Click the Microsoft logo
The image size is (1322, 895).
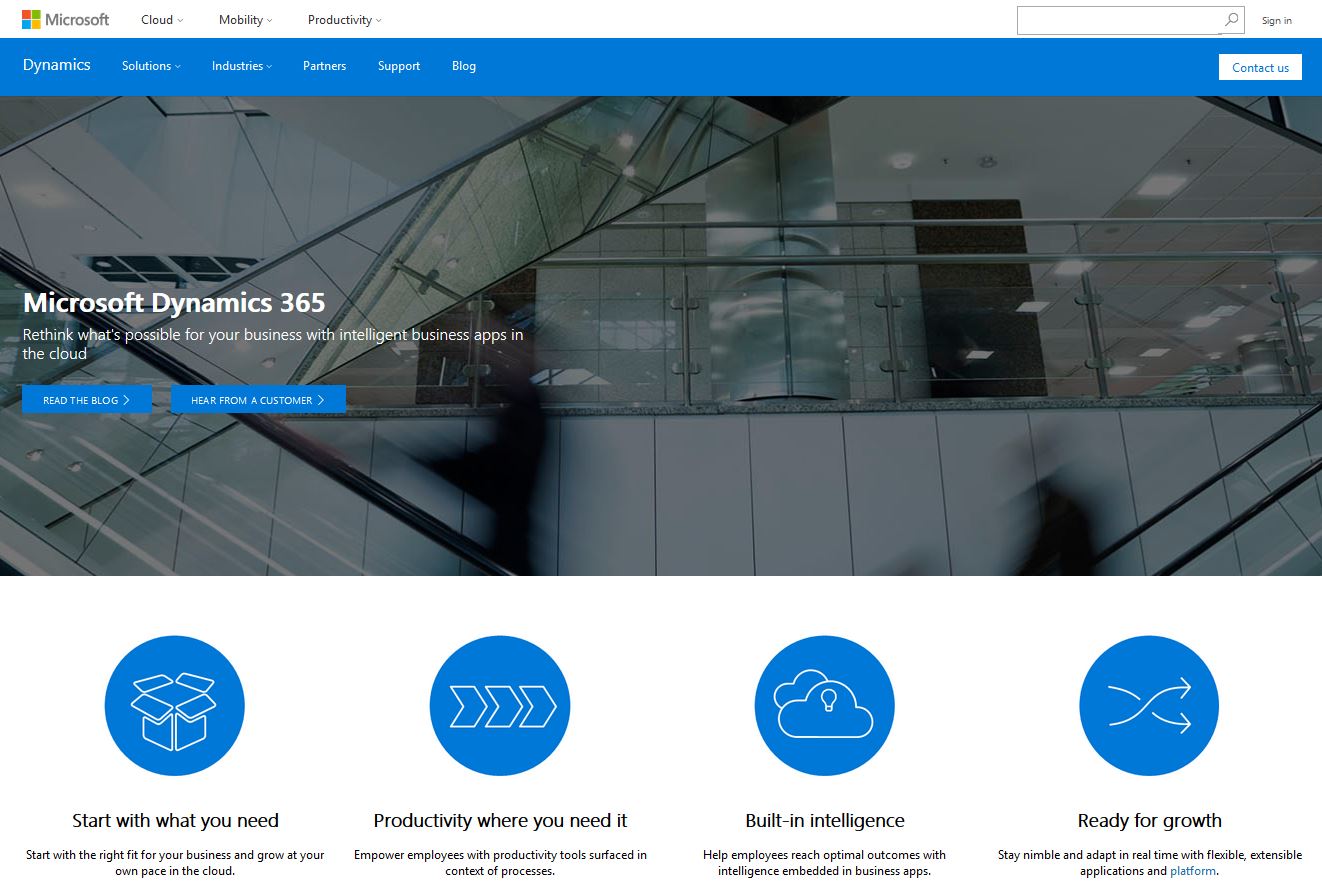(65, 19)
